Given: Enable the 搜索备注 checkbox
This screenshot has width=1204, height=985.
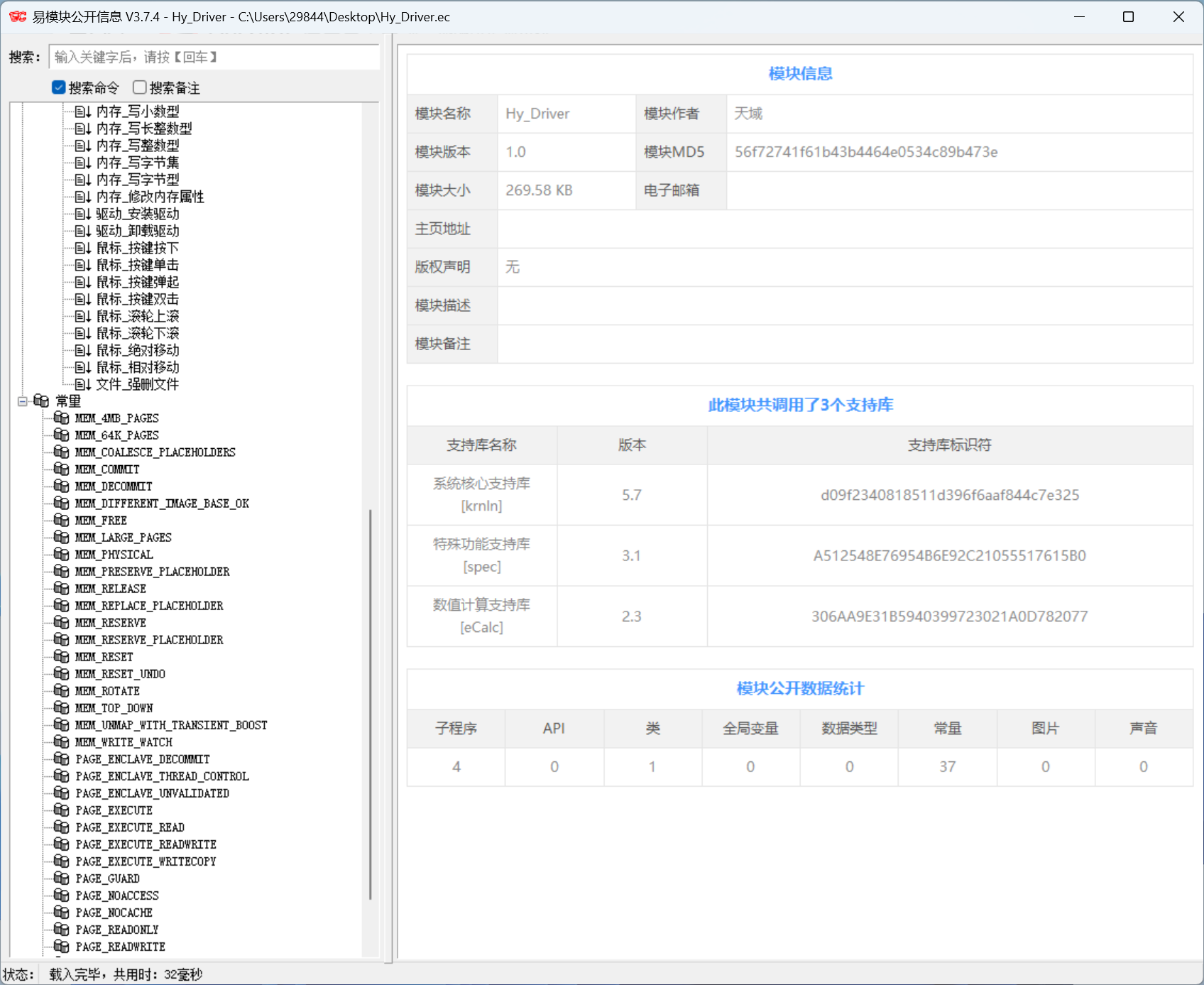Looking at the screenshot, I should (140, 87).
